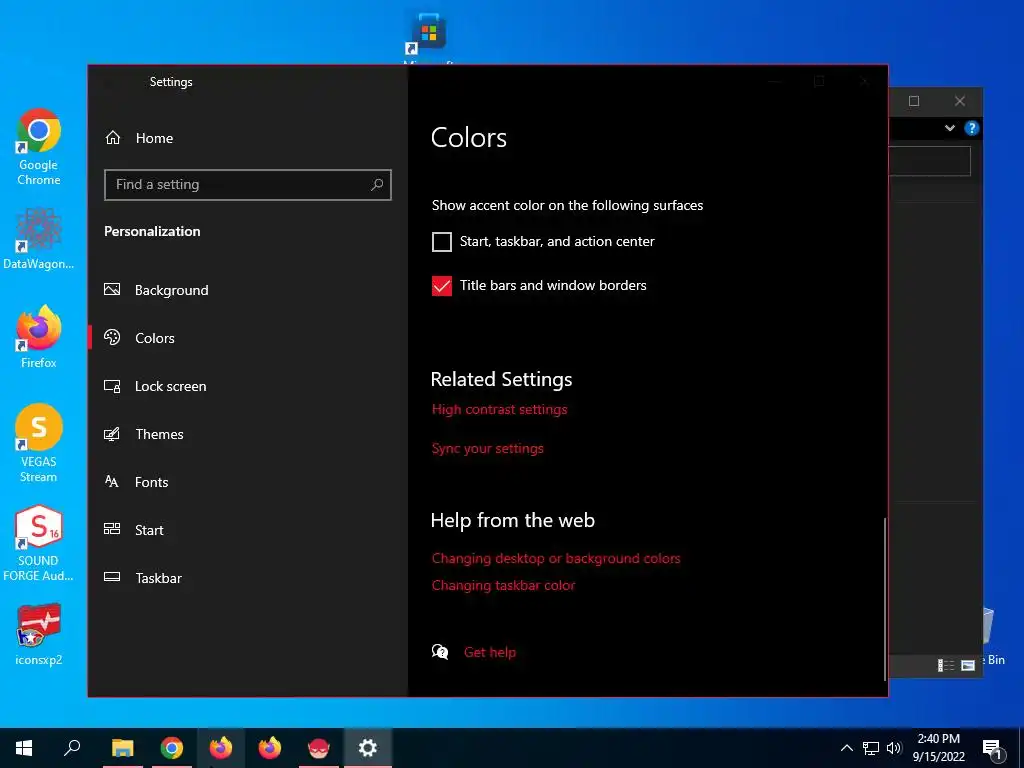Open File Explorer from the taskbar

122,748
